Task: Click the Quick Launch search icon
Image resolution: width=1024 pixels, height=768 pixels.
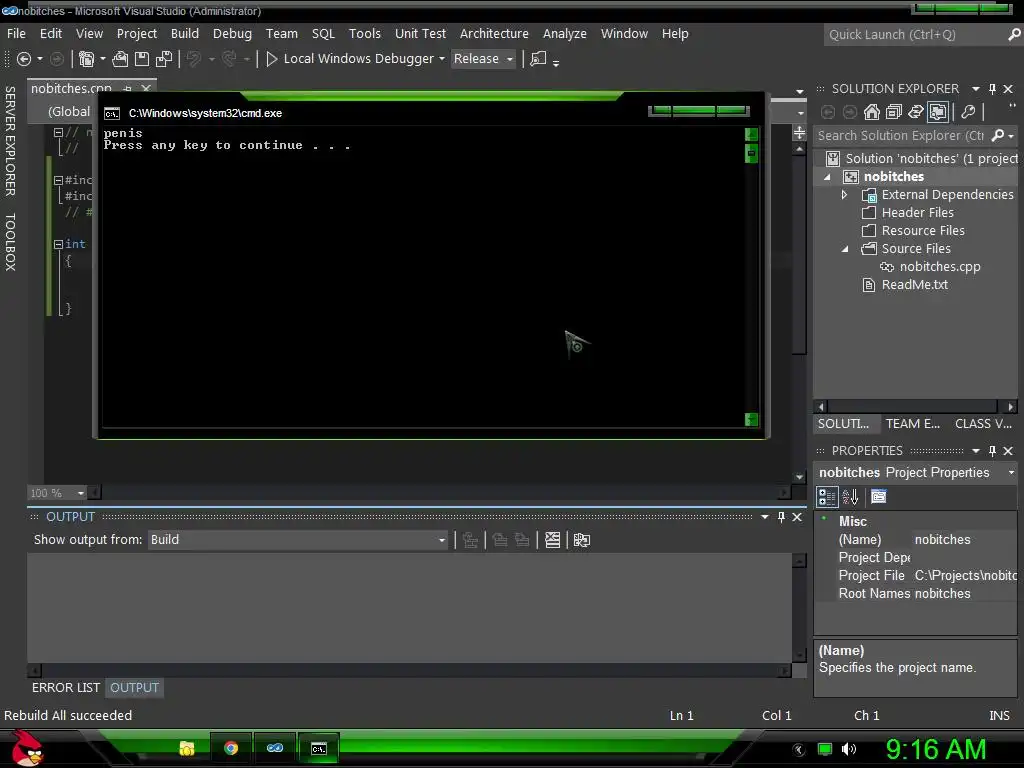Action: (x=1014, y=35)
